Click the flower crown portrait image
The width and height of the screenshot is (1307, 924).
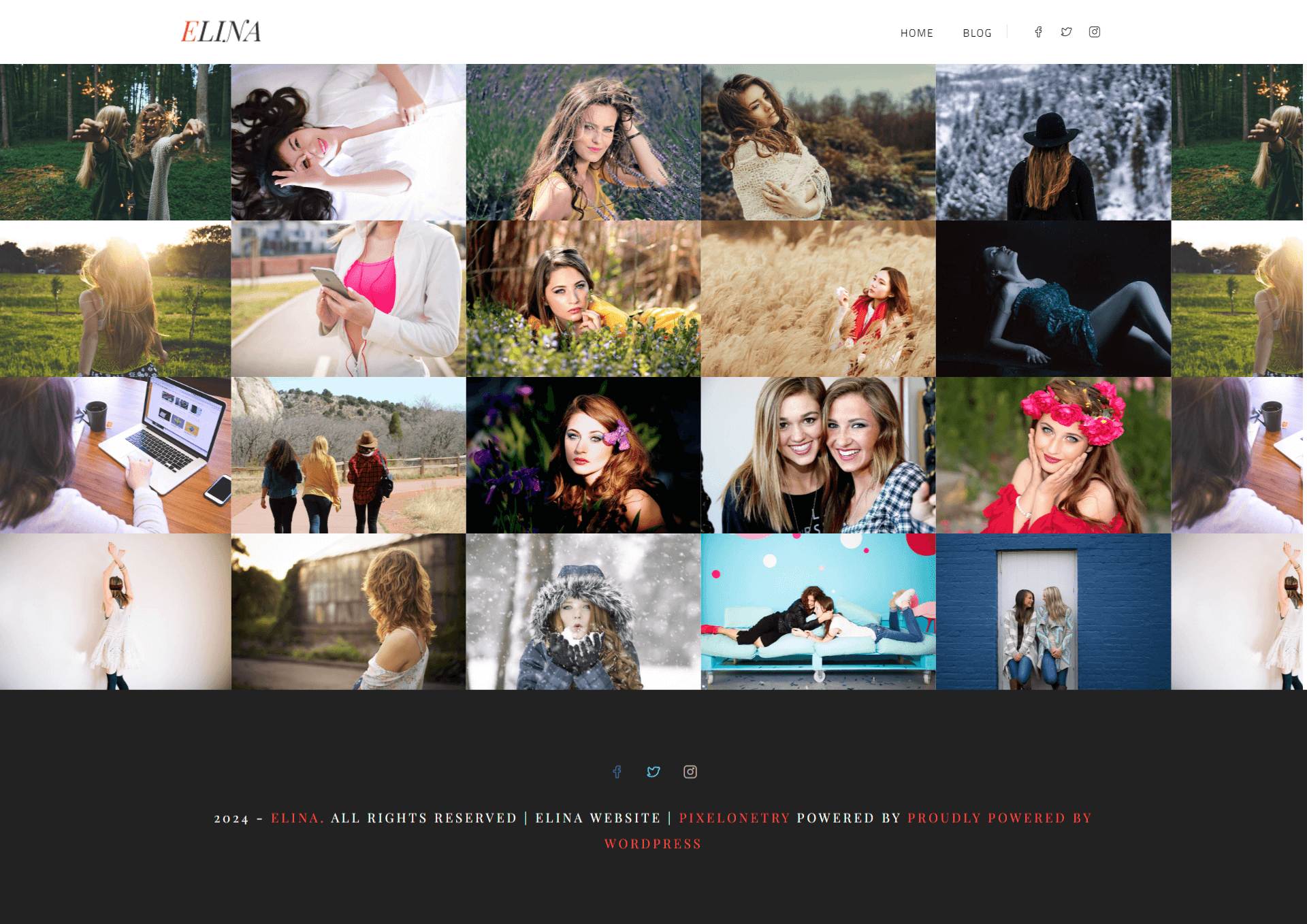tap(1053, 454)
